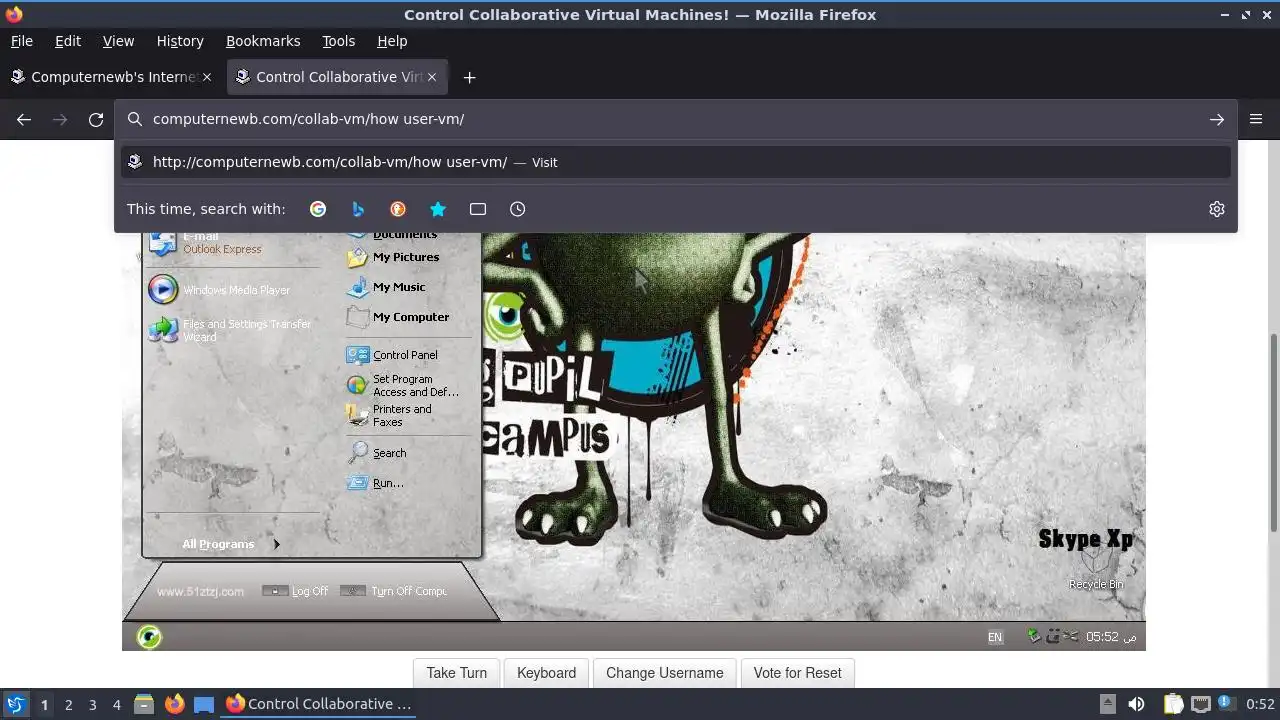The image size is (1280, 720).
Task: Expand All Programs in start menu
Action: [x=231, y=544]
